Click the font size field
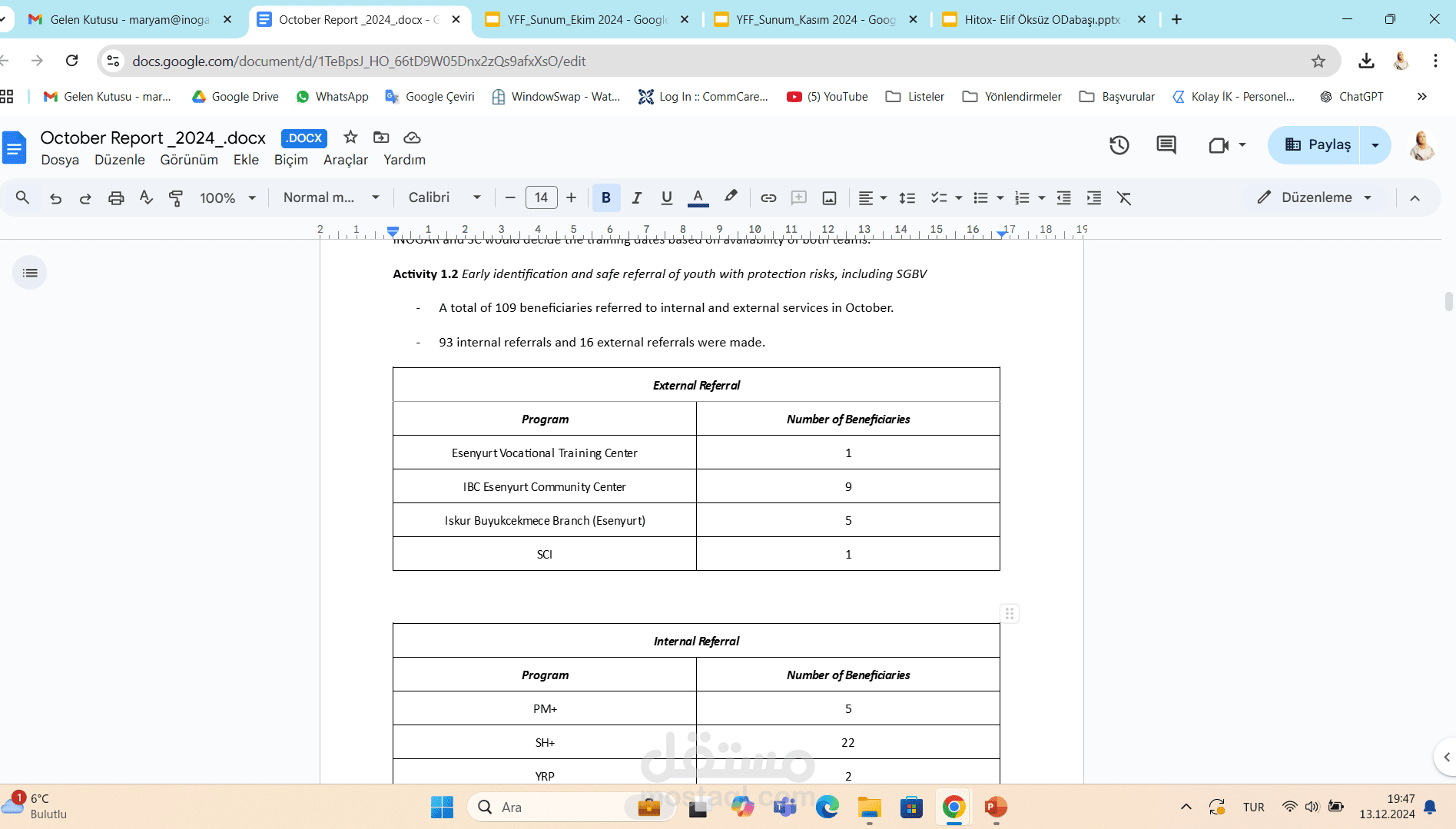1456x829 pixels. [541, 197]
